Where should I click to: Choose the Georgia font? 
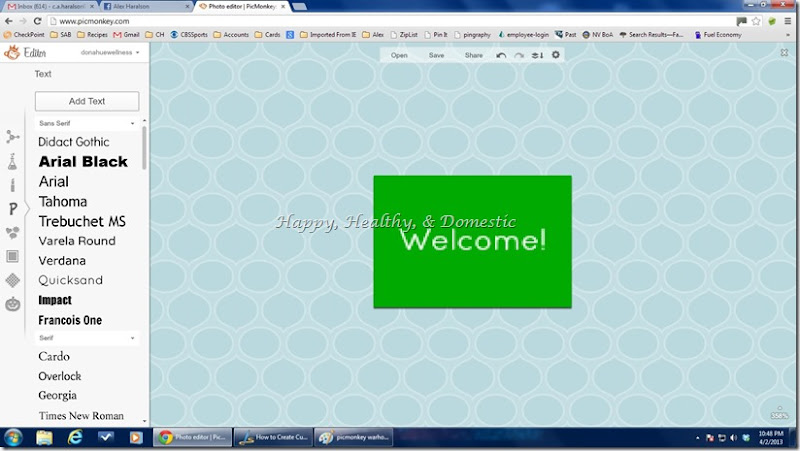pyautogui.click(x=58, y=395)
